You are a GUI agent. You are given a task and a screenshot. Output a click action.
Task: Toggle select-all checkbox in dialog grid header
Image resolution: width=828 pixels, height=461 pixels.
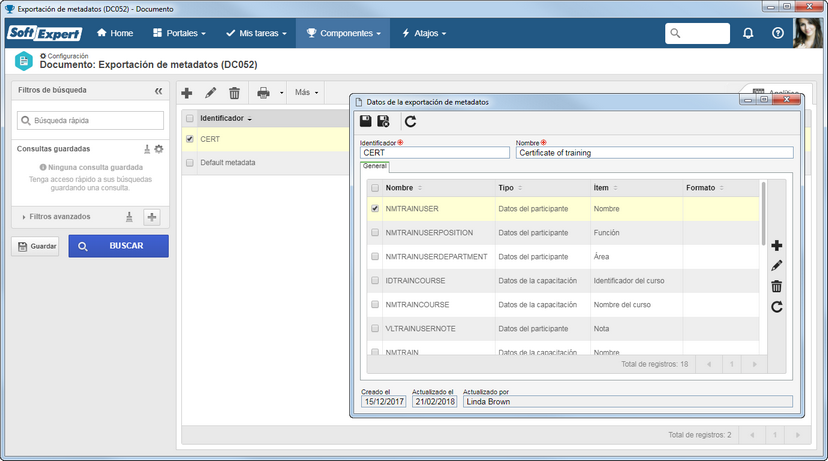pyautogui.click(x=375, y=187)
